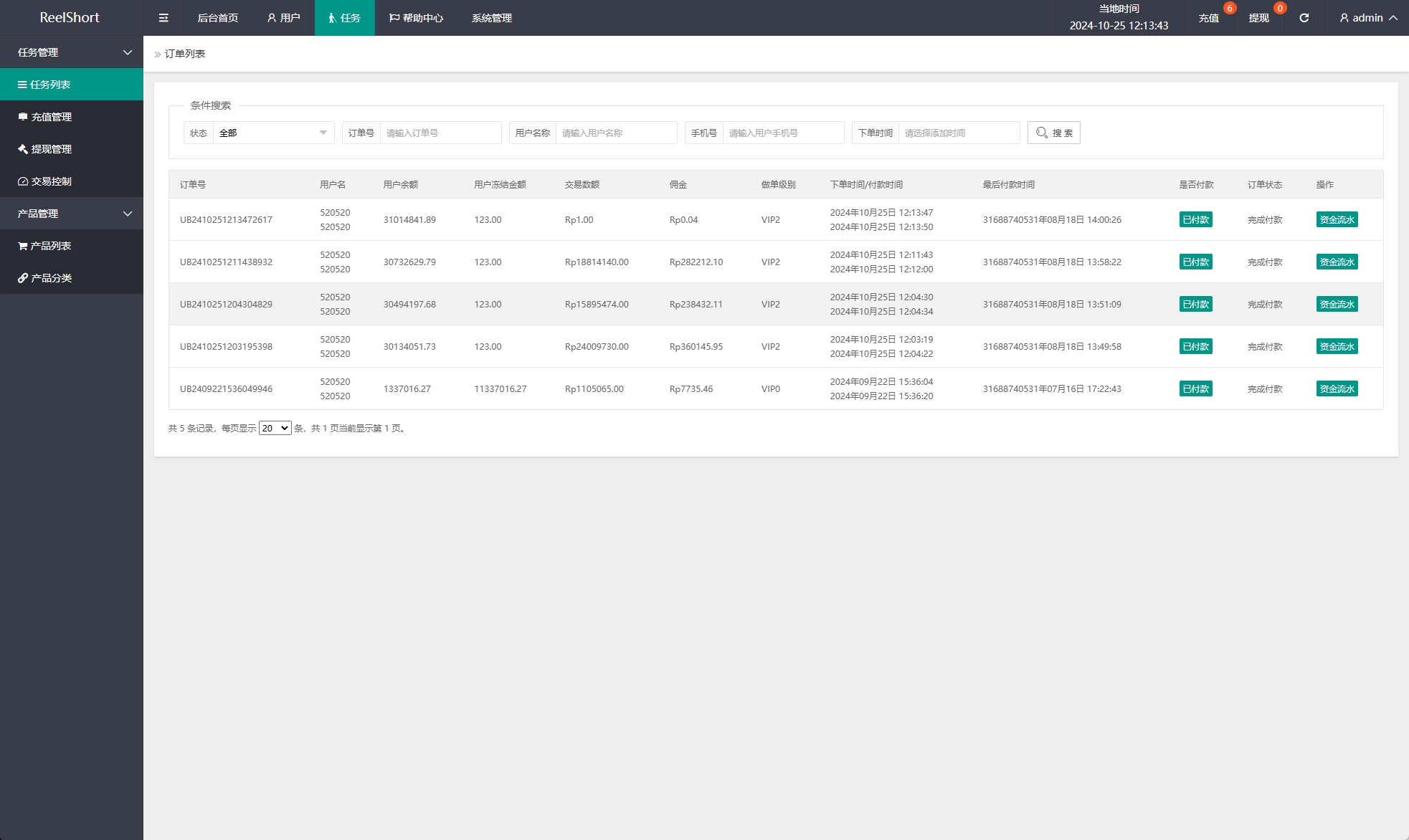Screen dimensions: 1409x840
Task: Click the 系统管理 menu tab
Action: (x=492, y=17)
